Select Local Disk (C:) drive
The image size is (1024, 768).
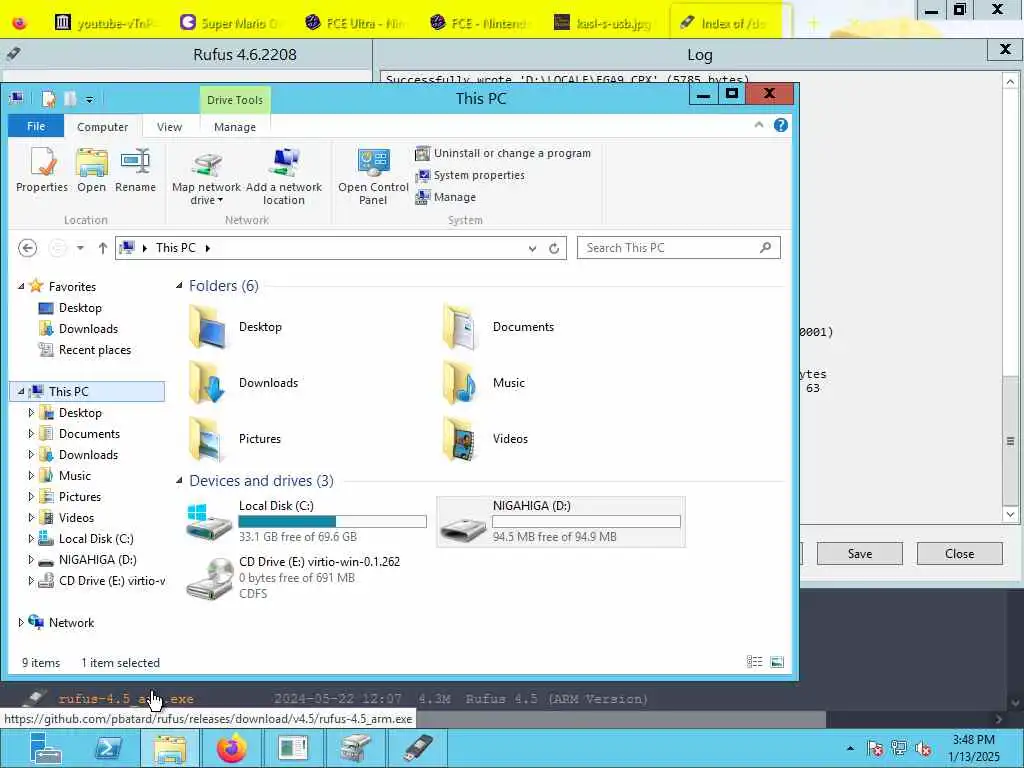(306, 521)
